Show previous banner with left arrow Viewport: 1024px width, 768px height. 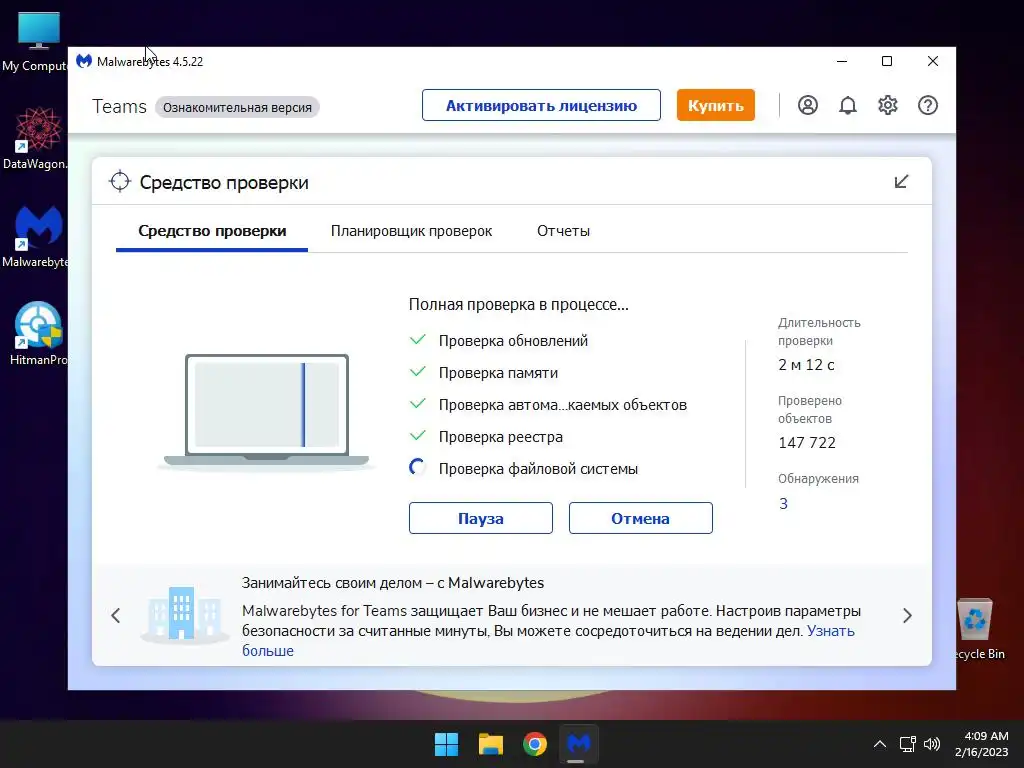[x=116, y=615]
